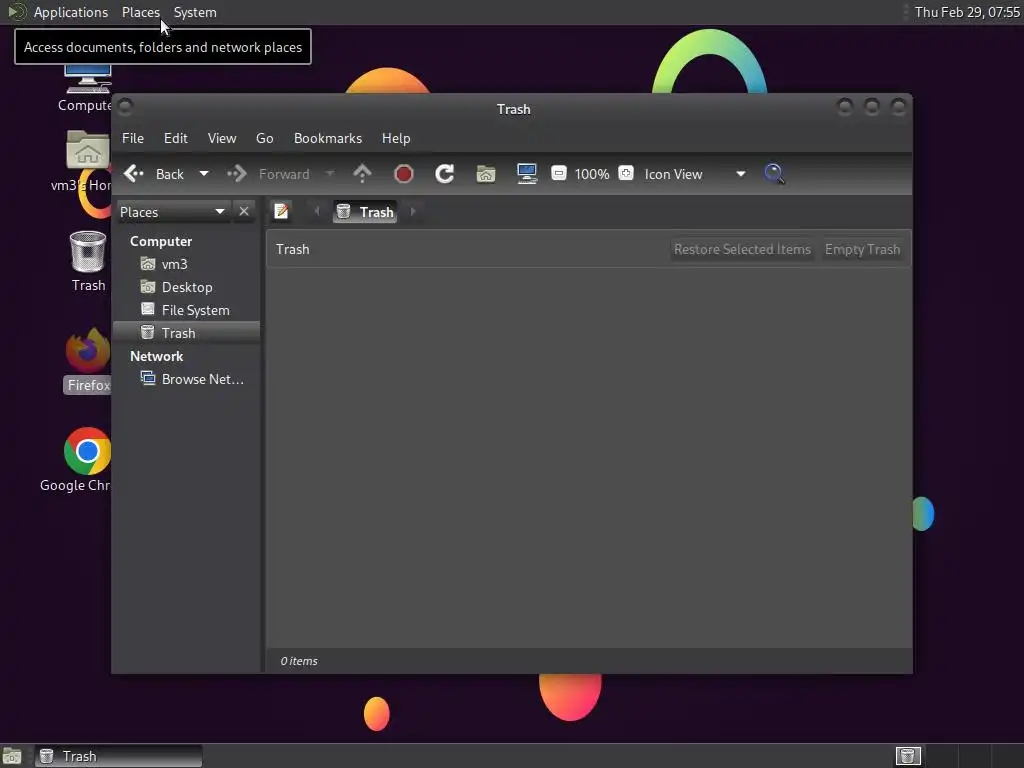1024x768 pixels.
Task: Click the magnifier Search icon
Action: (775, 174)
